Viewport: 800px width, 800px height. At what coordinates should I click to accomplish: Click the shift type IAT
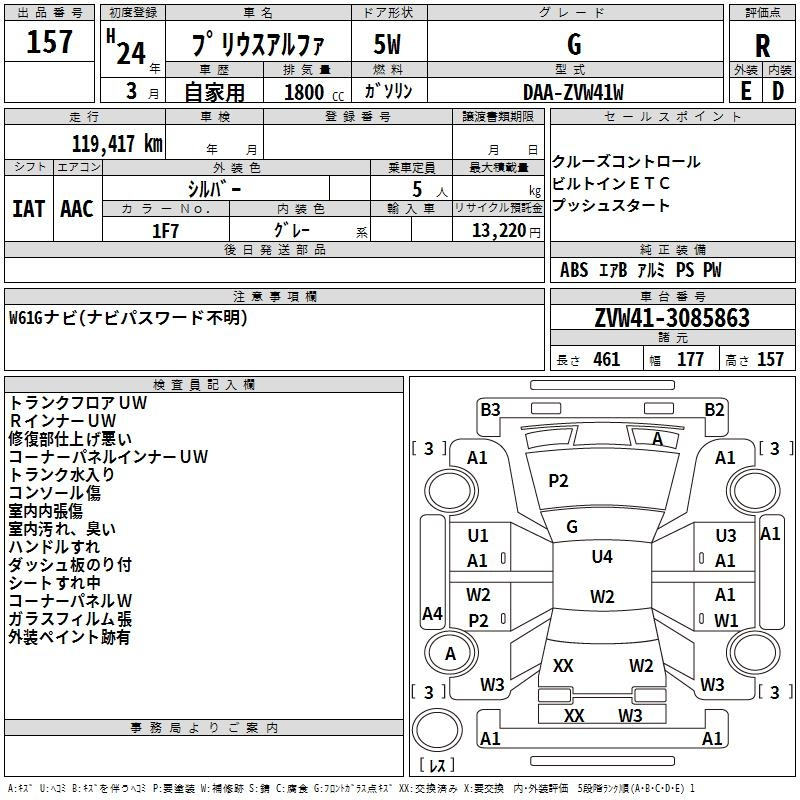tap(29, 209)
